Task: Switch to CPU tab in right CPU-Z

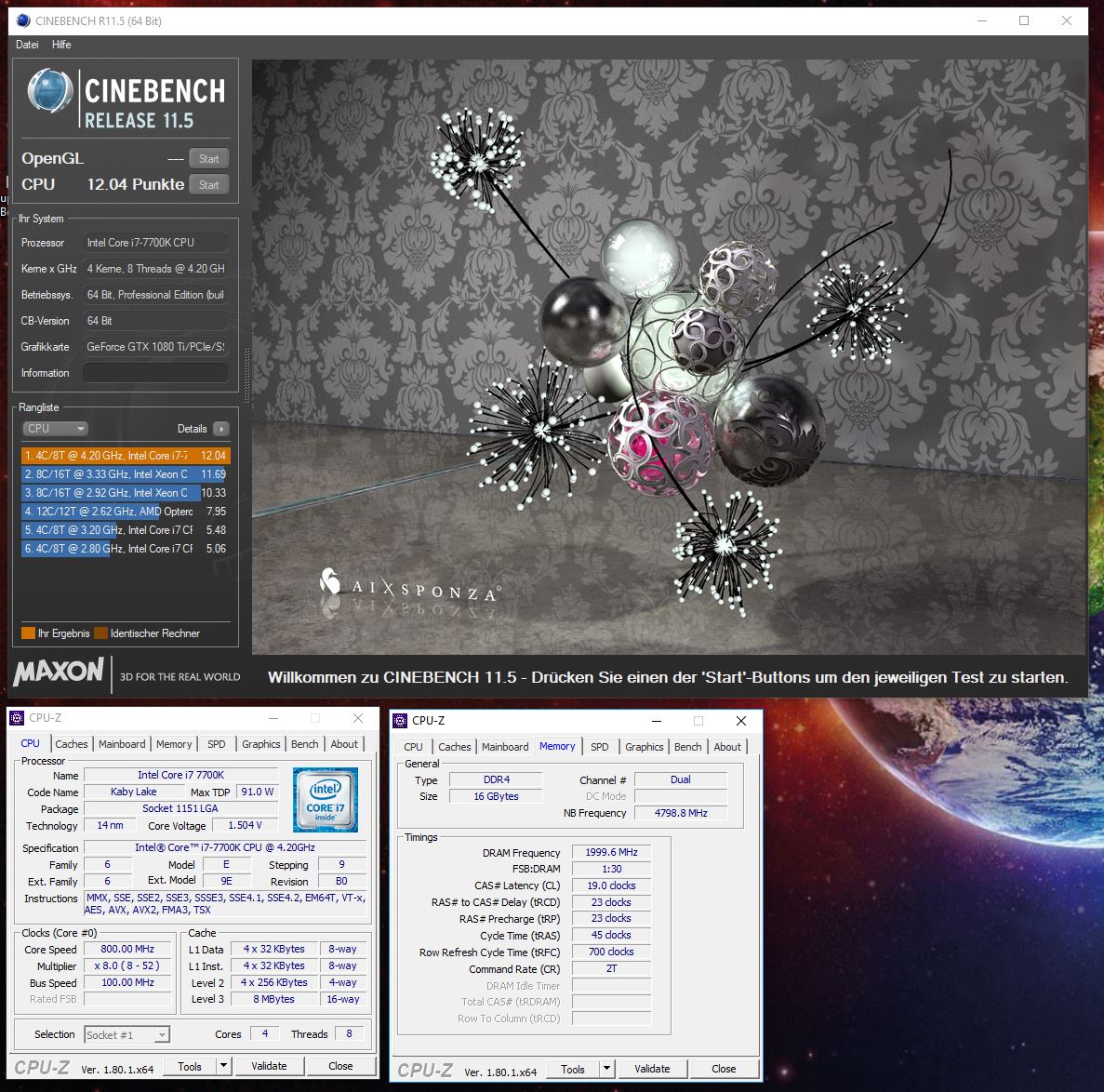Action: click(413, 746)
